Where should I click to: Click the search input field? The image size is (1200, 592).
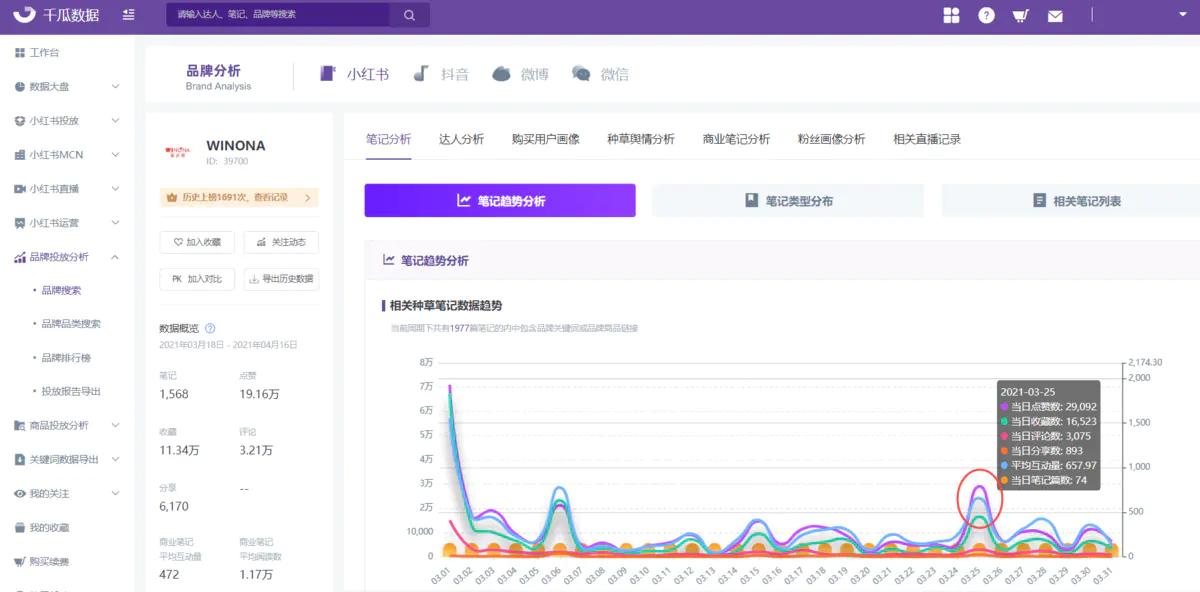(x=277, y=15)
